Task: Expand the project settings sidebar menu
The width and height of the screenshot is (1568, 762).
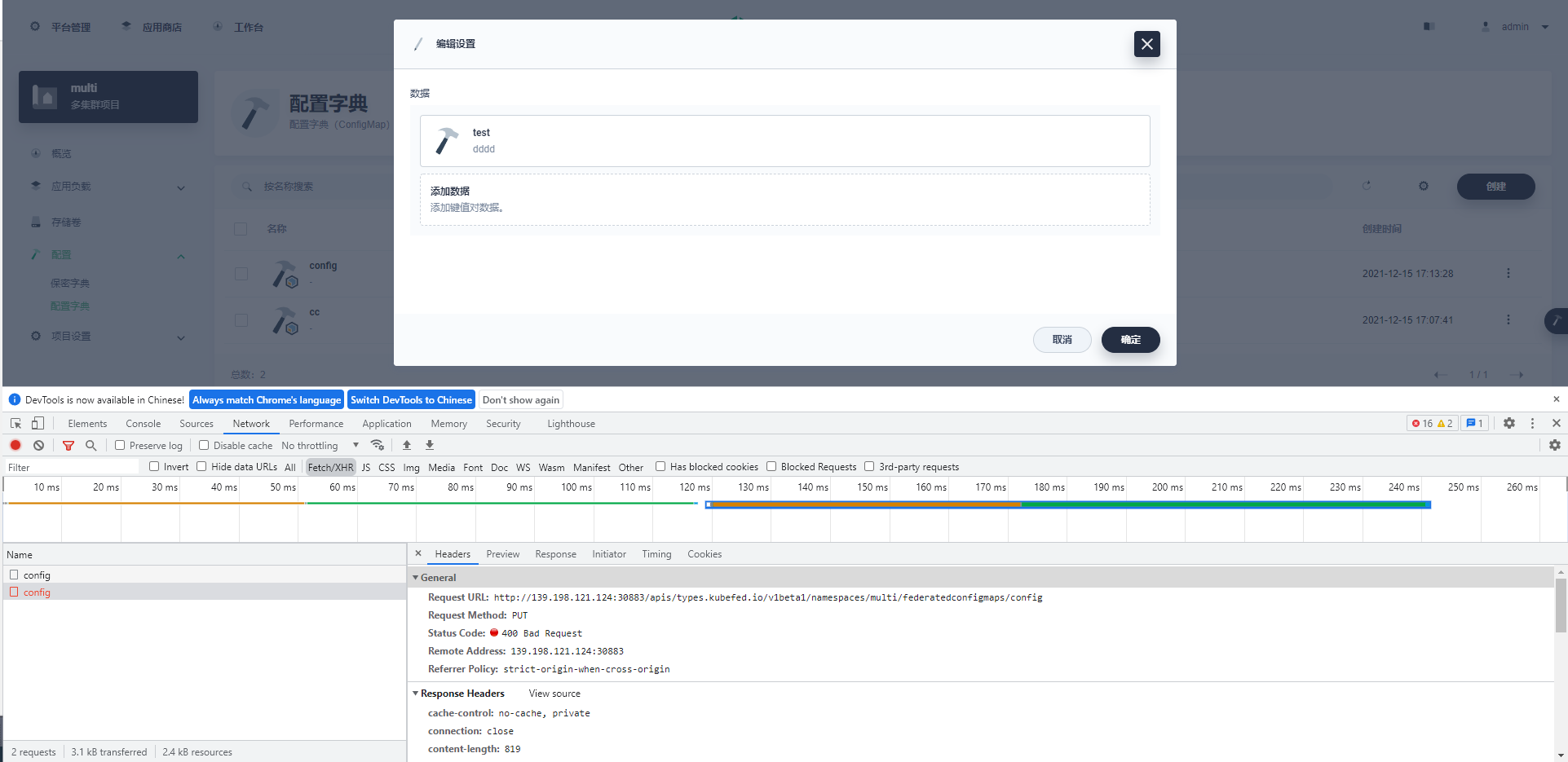Action: coord(181,337)
